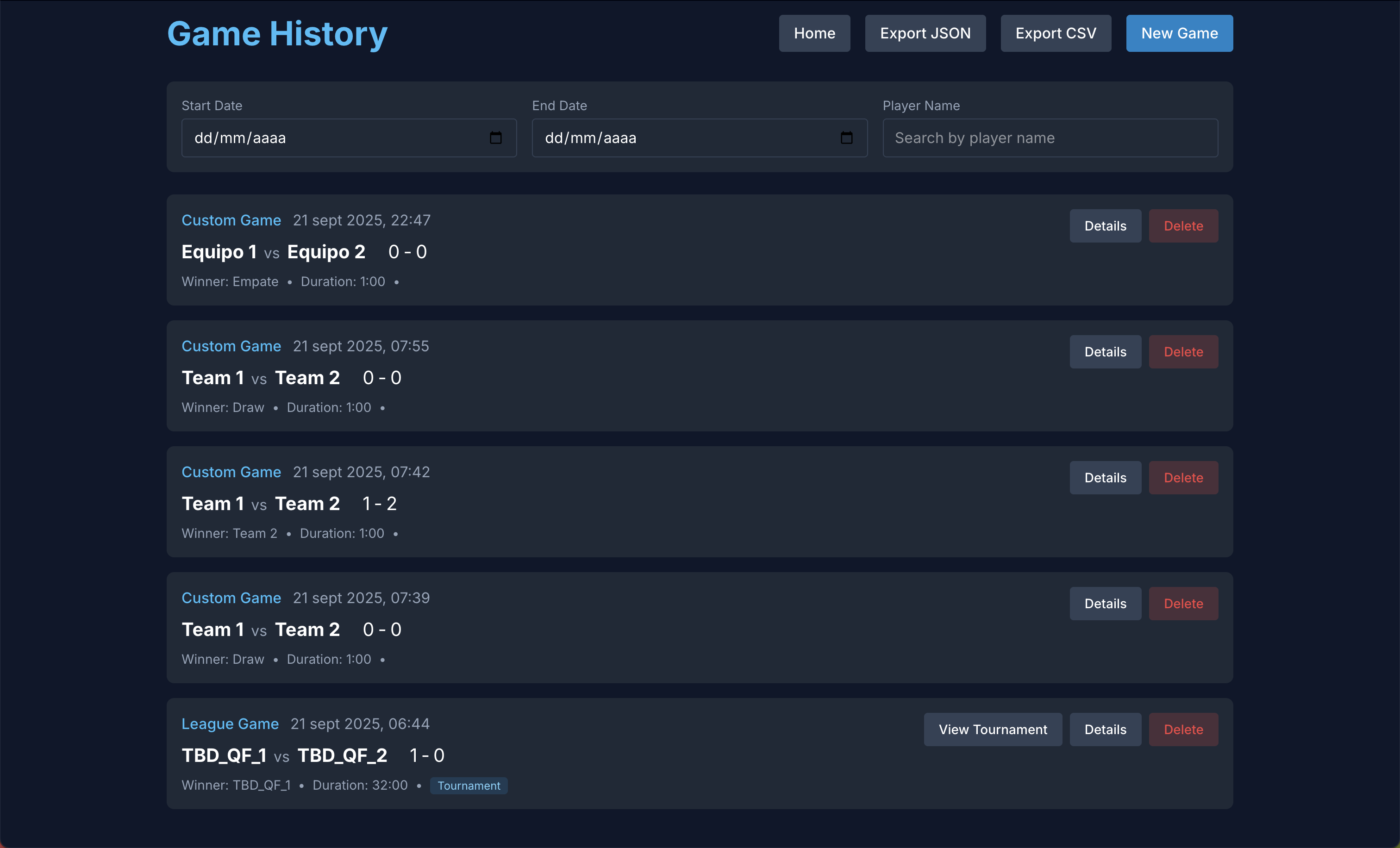Focus the Player Name search box
1400x848 pixels.
click(x=1050, y=137)
